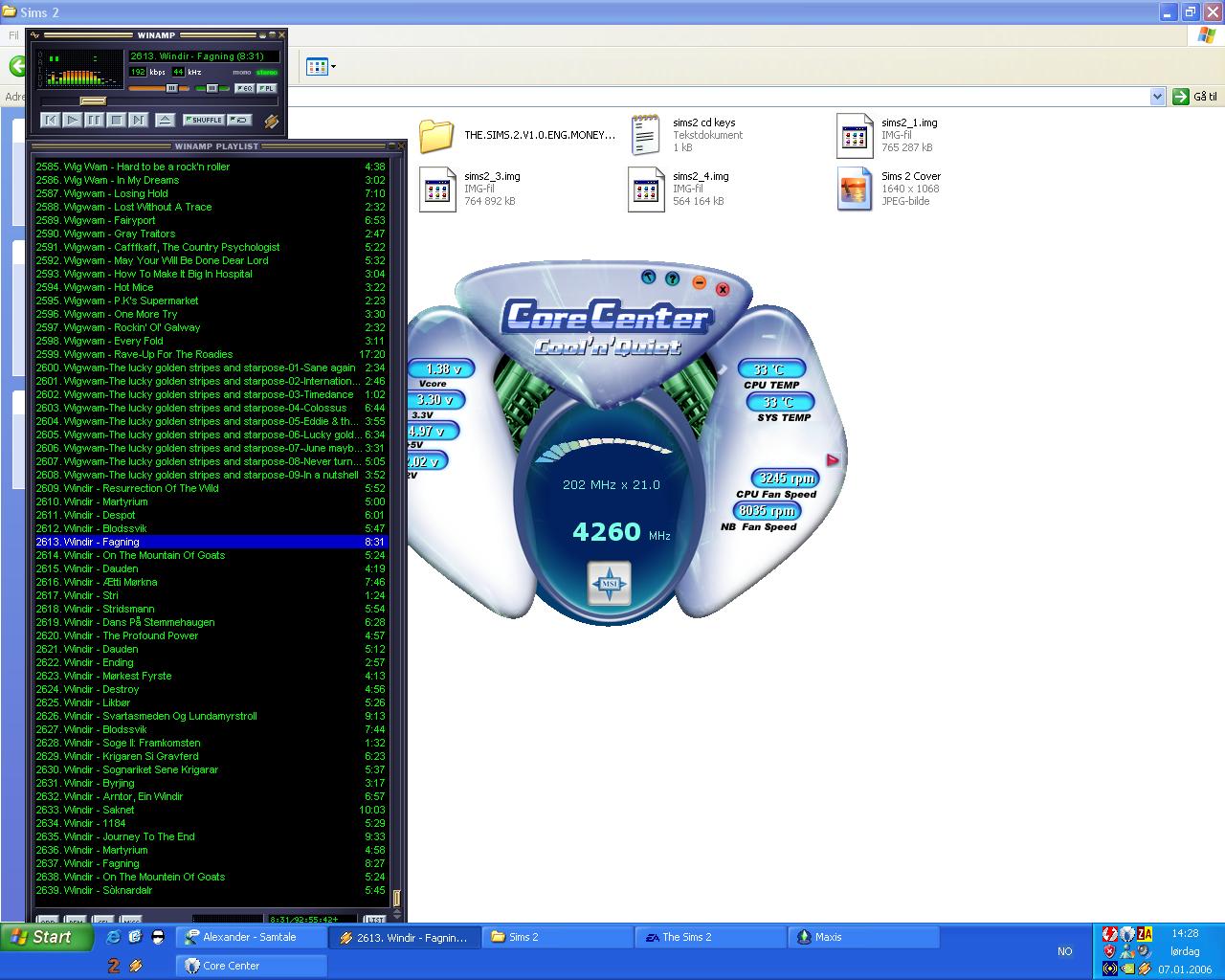The width and height of the screenshot is (1225, 980).
Task: Click Winamp play button
Action: pyautogui.click(x=72, y=120)
